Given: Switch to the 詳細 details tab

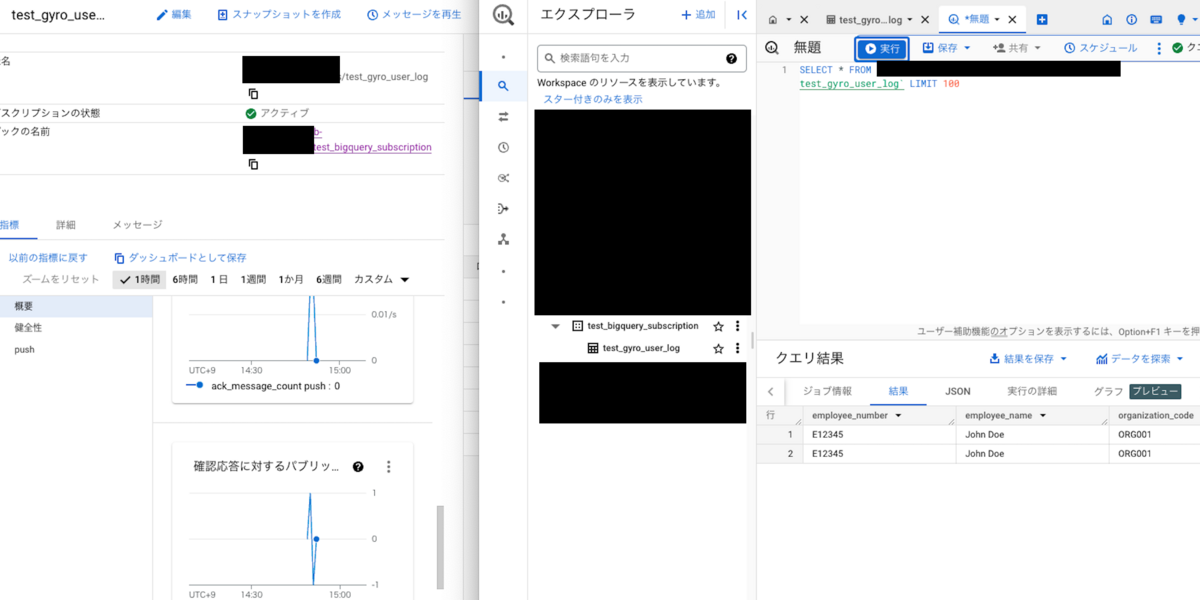Looking at the screenshot, I should coord(66,225).
